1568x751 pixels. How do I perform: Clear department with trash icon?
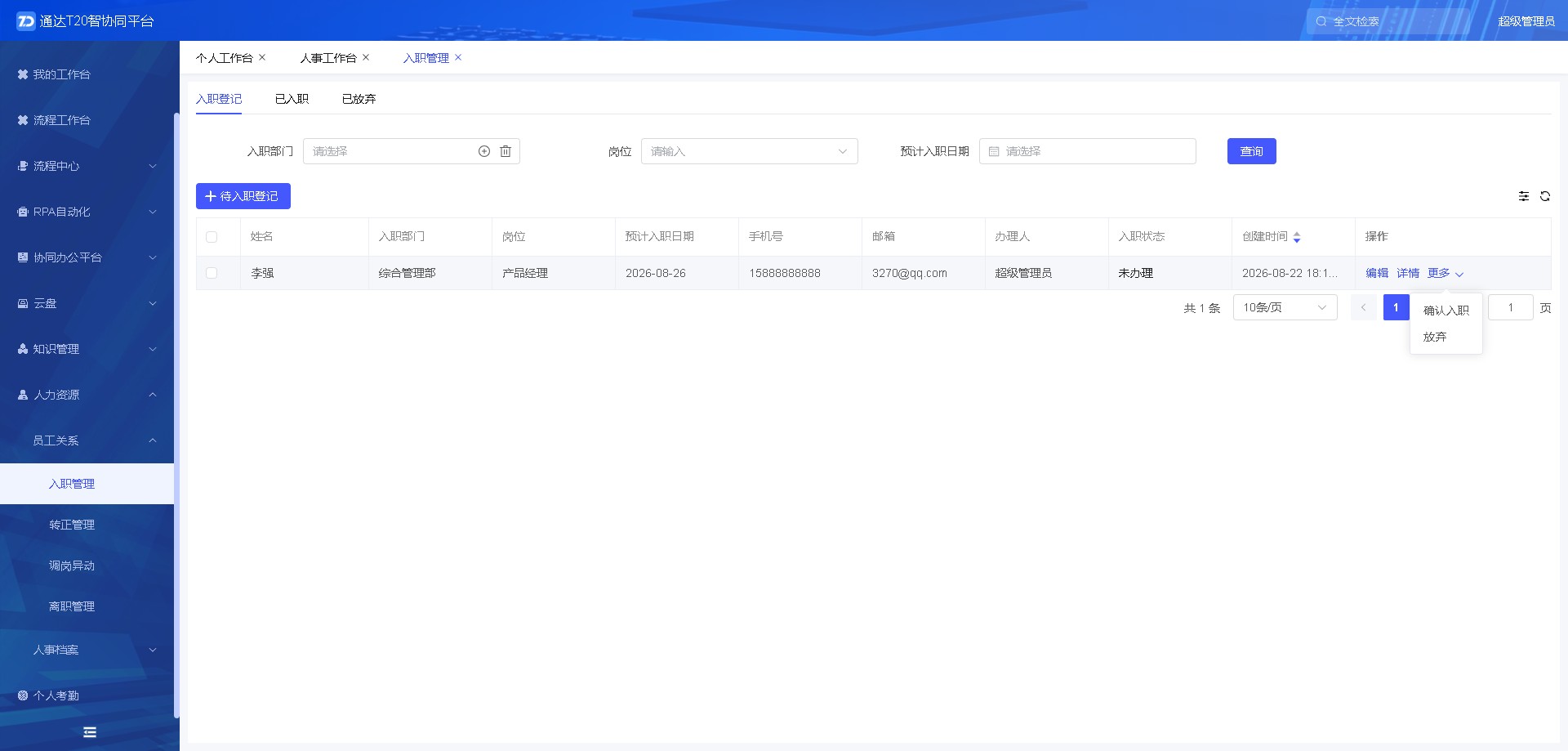click(x=506, y=151)
